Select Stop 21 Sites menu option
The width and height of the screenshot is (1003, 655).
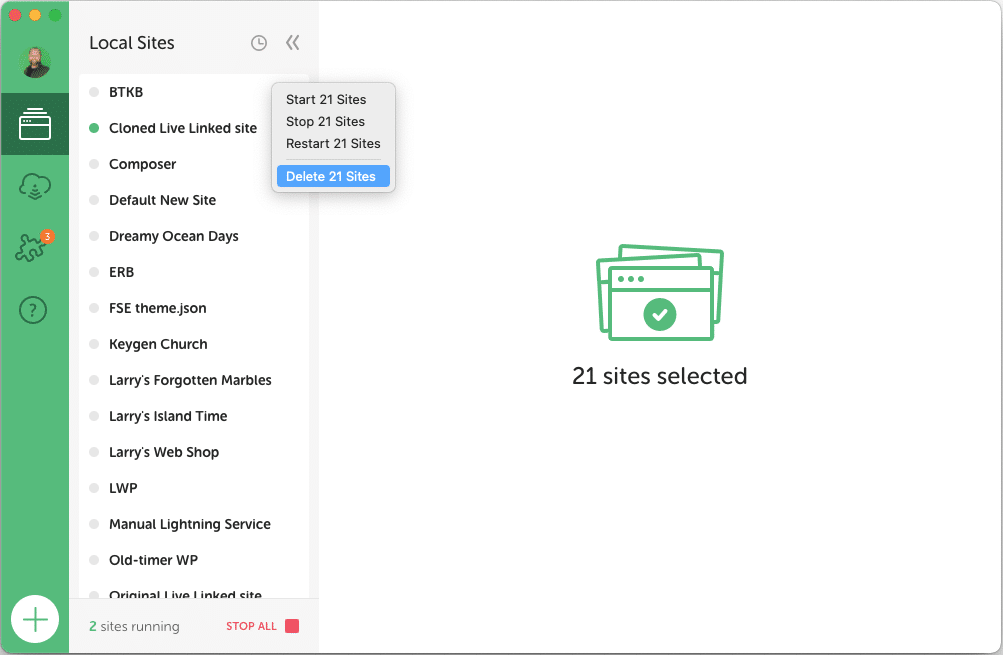click(x=325, y=121)
